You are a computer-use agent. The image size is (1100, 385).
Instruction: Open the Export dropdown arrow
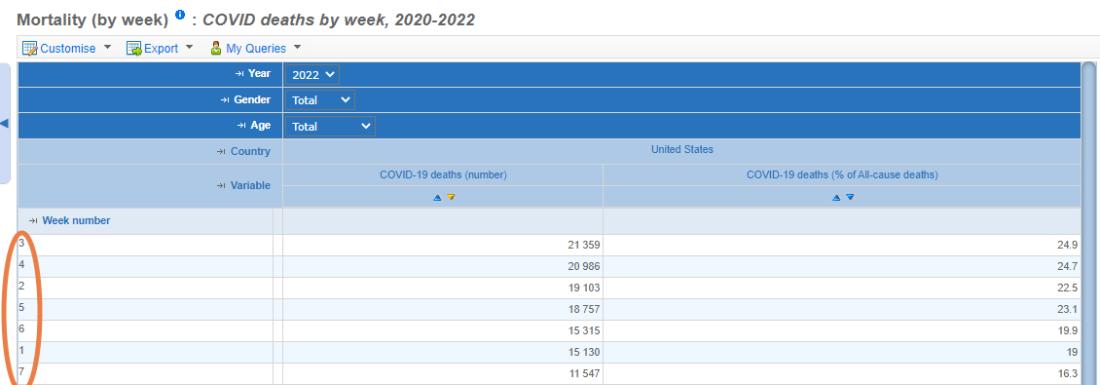[189, 48]
